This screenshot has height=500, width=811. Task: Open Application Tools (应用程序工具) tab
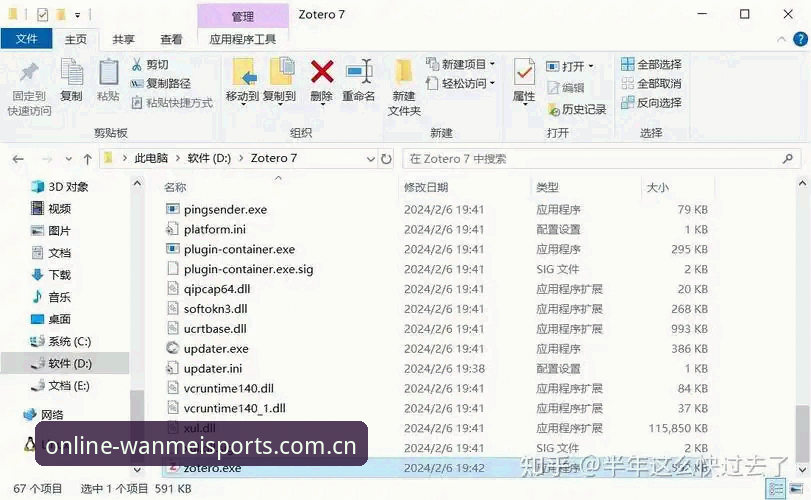click(243, 39)
